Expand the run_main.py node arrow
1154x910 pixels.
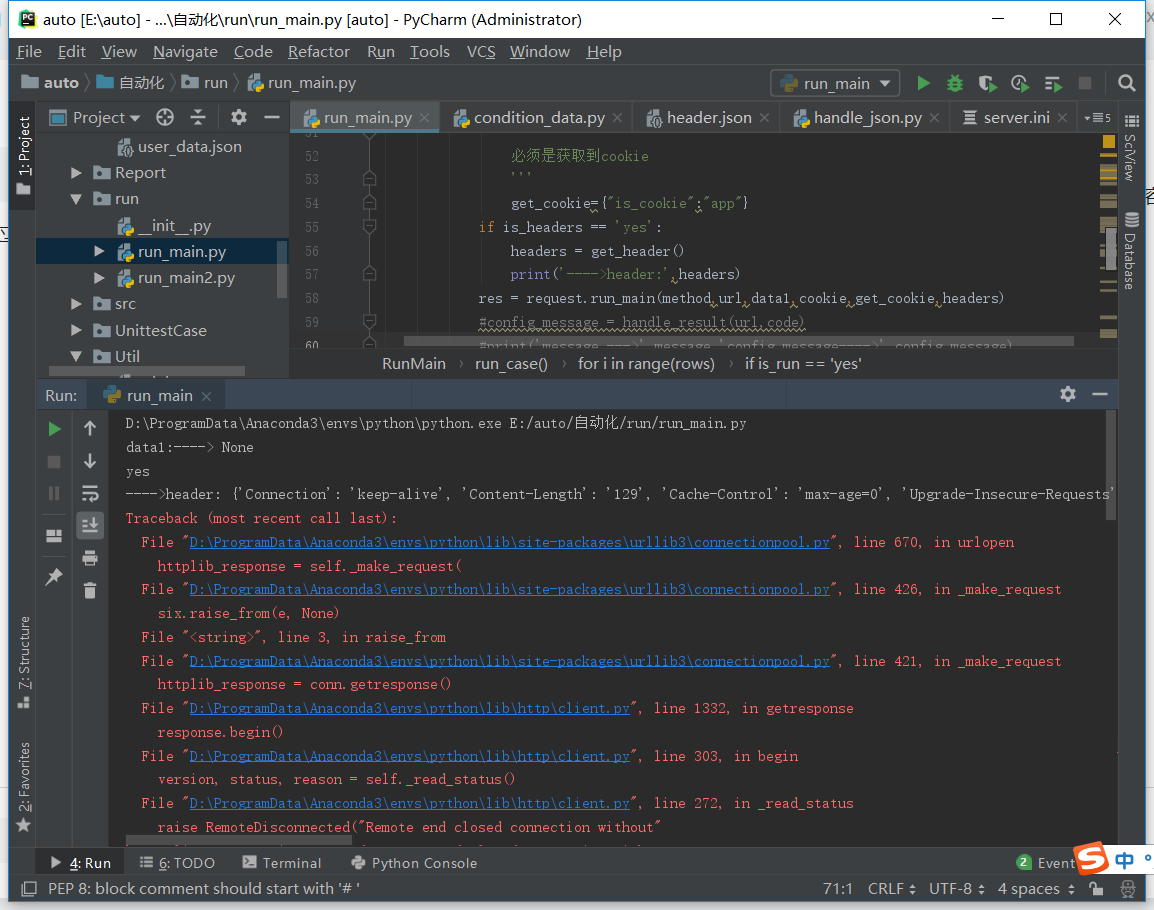click(99, 252)
